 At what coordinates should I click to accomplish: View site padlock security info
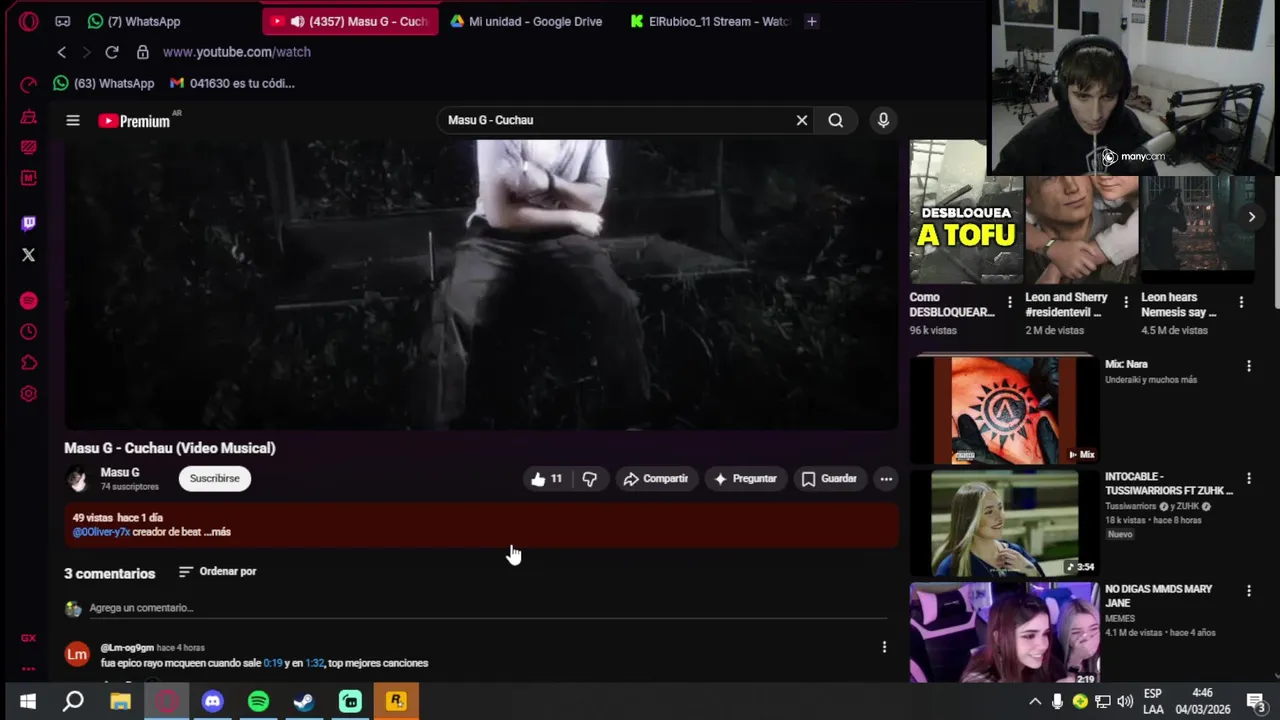143,52
